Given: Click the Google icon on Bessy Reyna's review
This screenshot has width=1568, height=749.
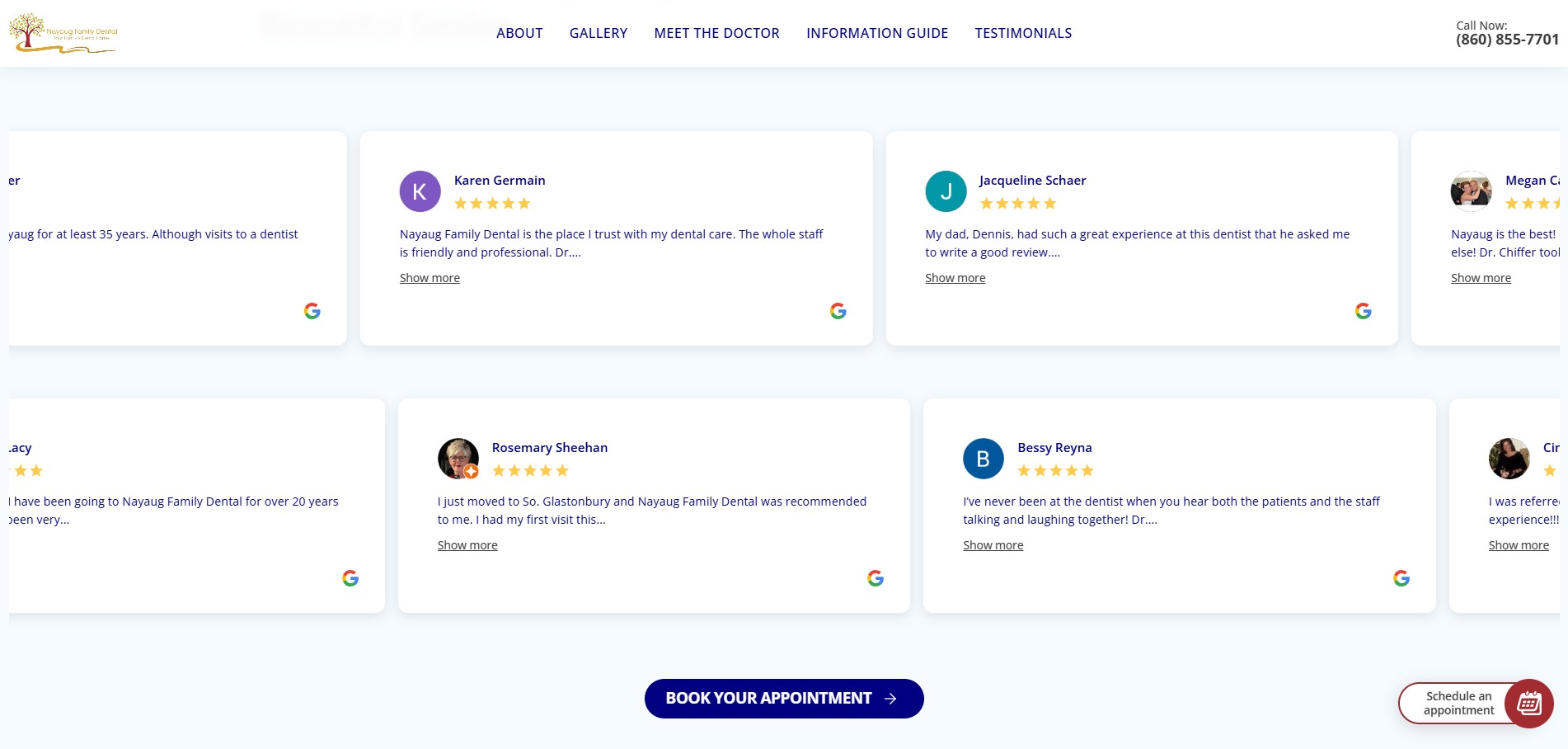Looking at the screenshot, I should (x=1401, y=579).
